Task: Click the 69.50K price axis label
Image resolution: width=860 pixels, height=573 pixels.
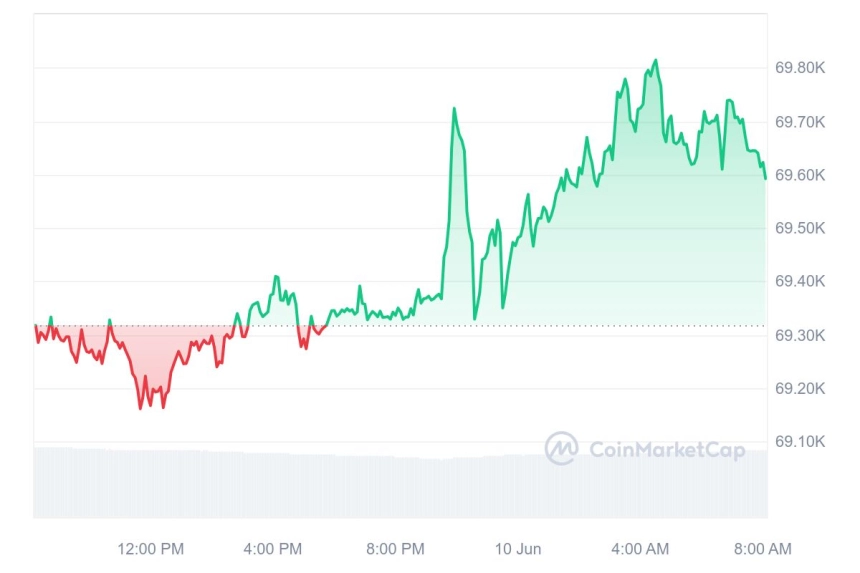Action: (x=800, y=228)
